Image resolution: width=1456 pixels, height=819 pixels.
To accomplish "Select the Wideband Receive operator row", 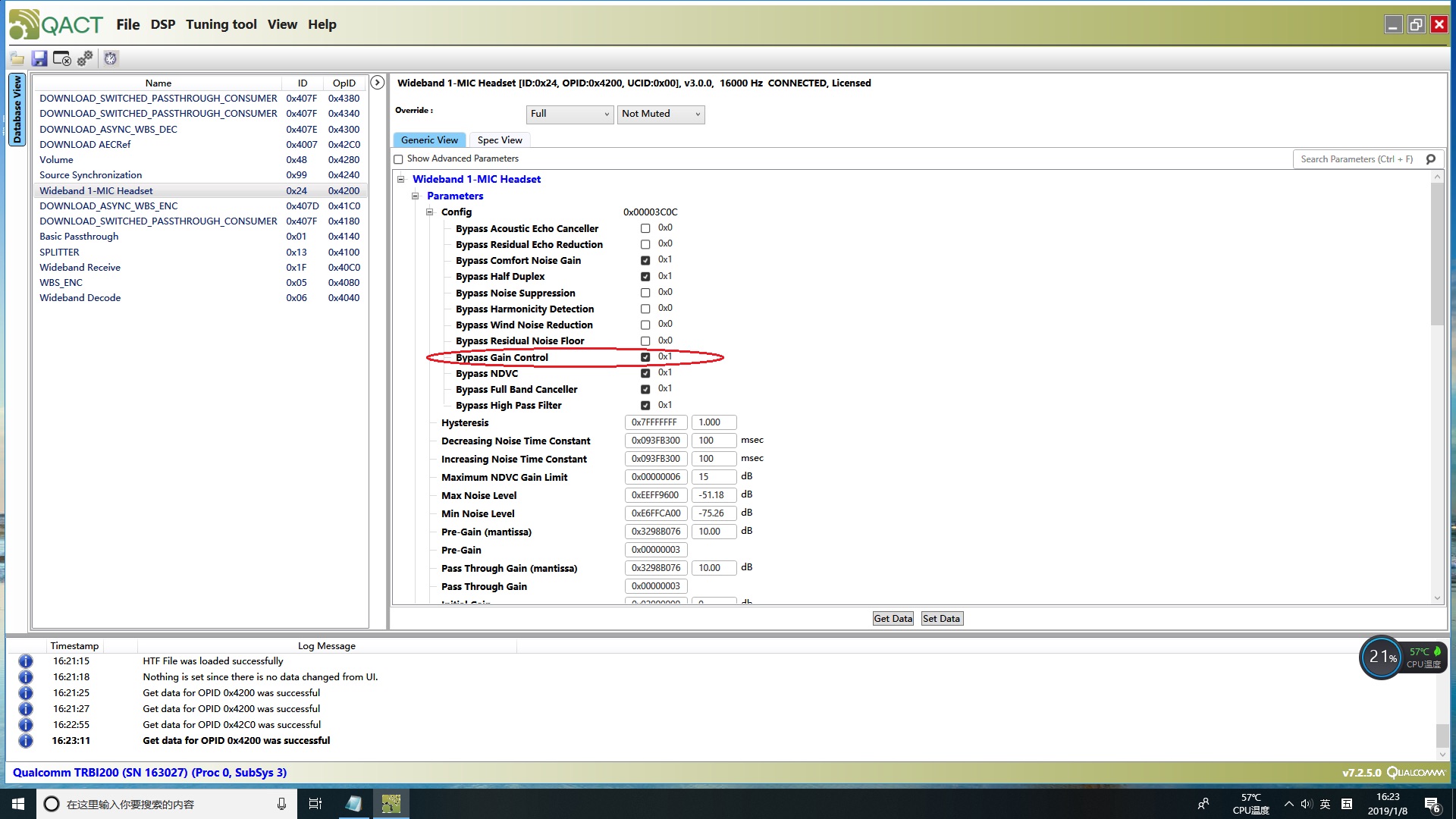I will [x=200, y=268].
